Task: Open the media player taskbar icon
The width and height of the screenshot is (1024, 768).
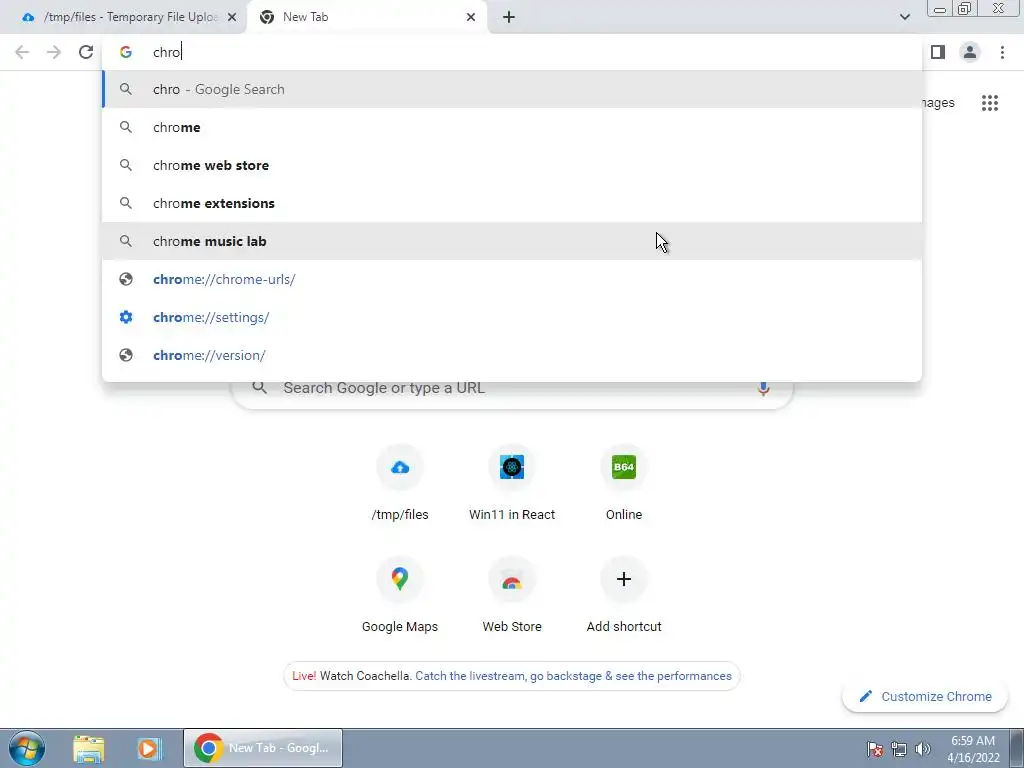Action: pyautogui.click(x=148, y=748)
